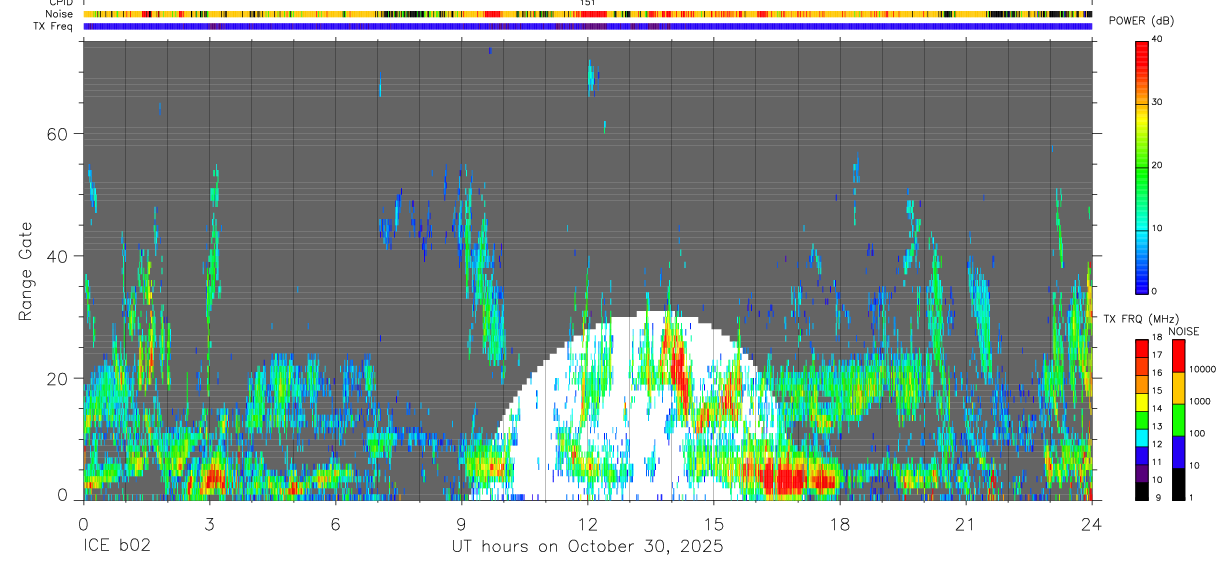Click the '10000' tick on the NOISE scale
The image size is (1228, 567).
point(1202,369)
